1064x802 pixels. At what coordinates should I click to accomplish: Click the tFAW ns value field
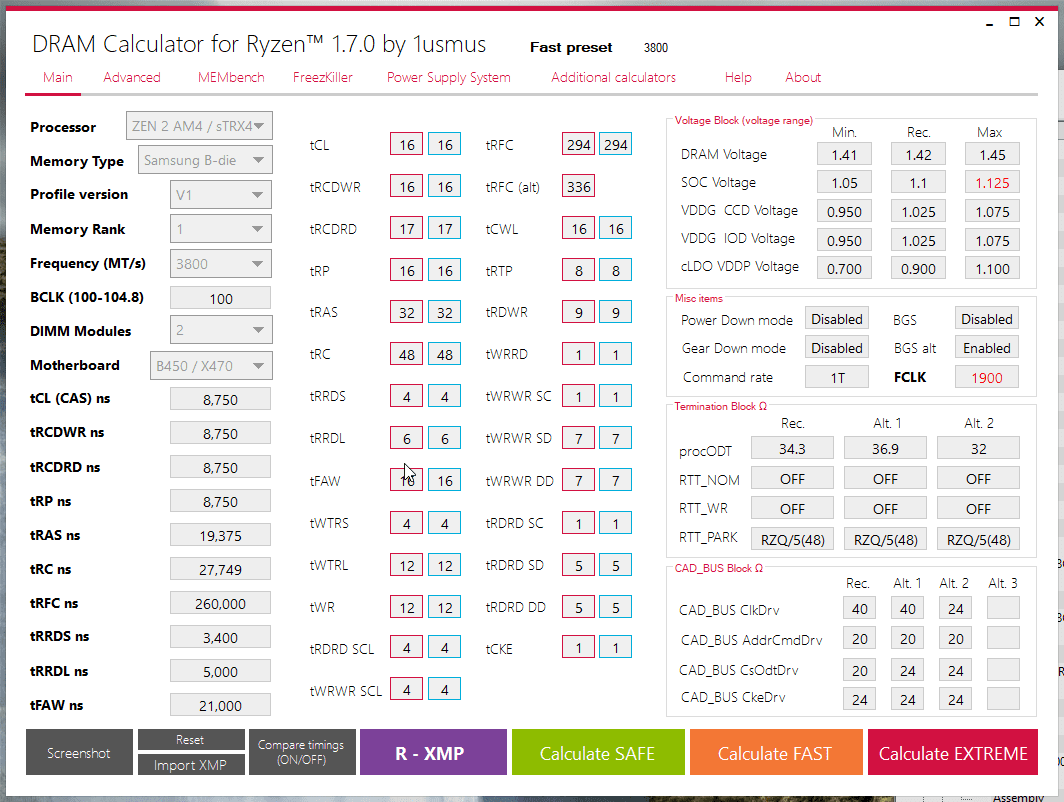(221, 705)
